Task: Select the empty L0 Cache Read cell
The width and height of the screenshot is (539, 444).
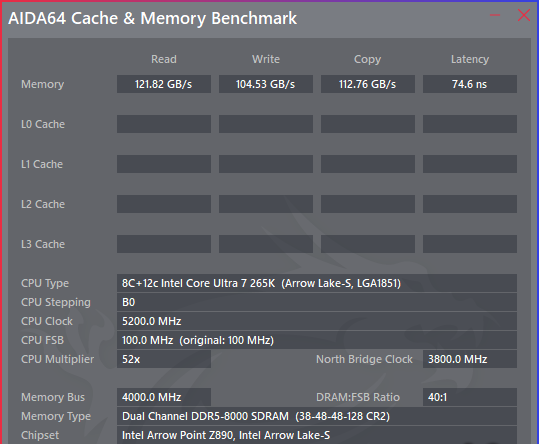Action: [164, 124]
